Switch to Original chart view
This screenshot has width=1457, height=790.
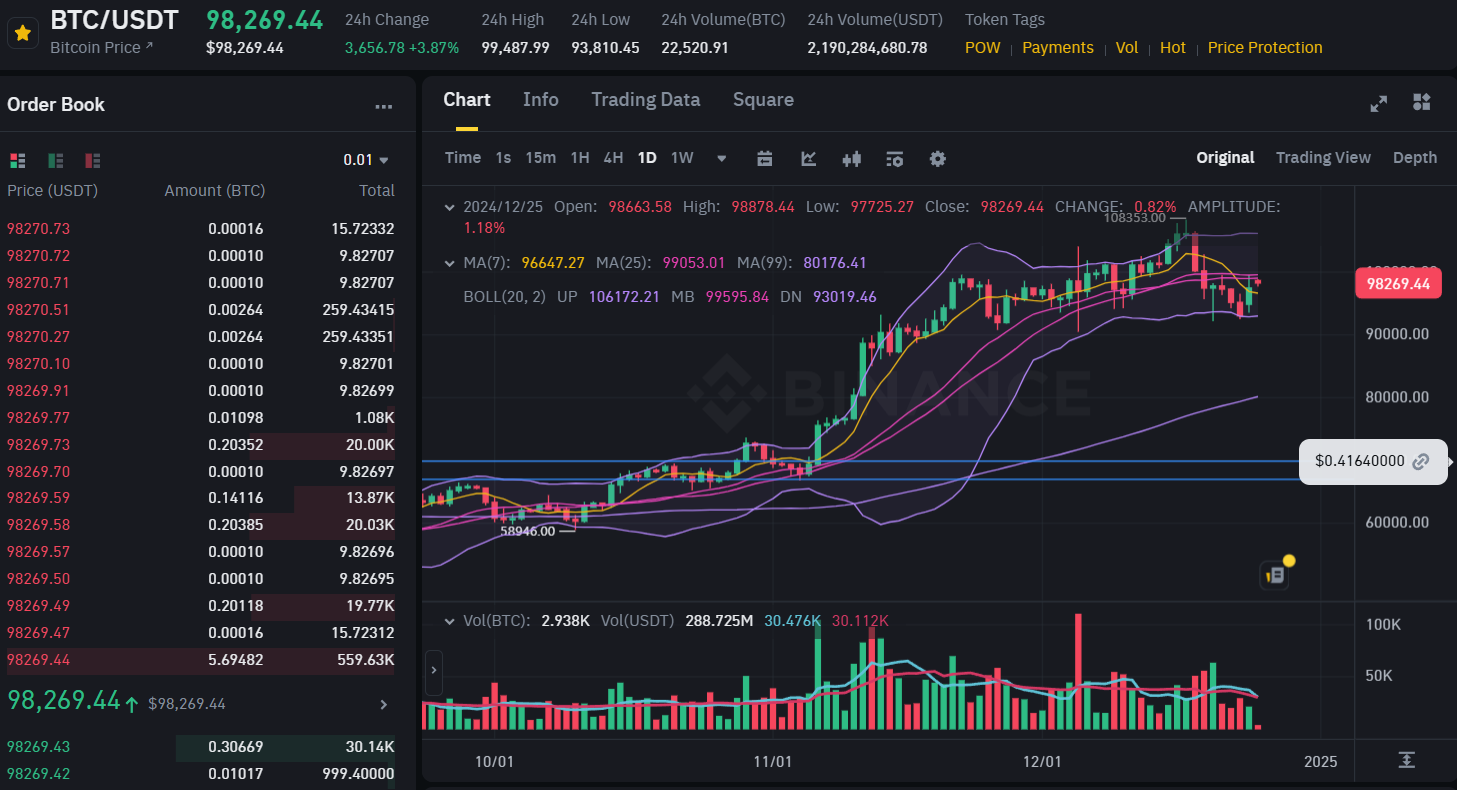[1225, 158]
